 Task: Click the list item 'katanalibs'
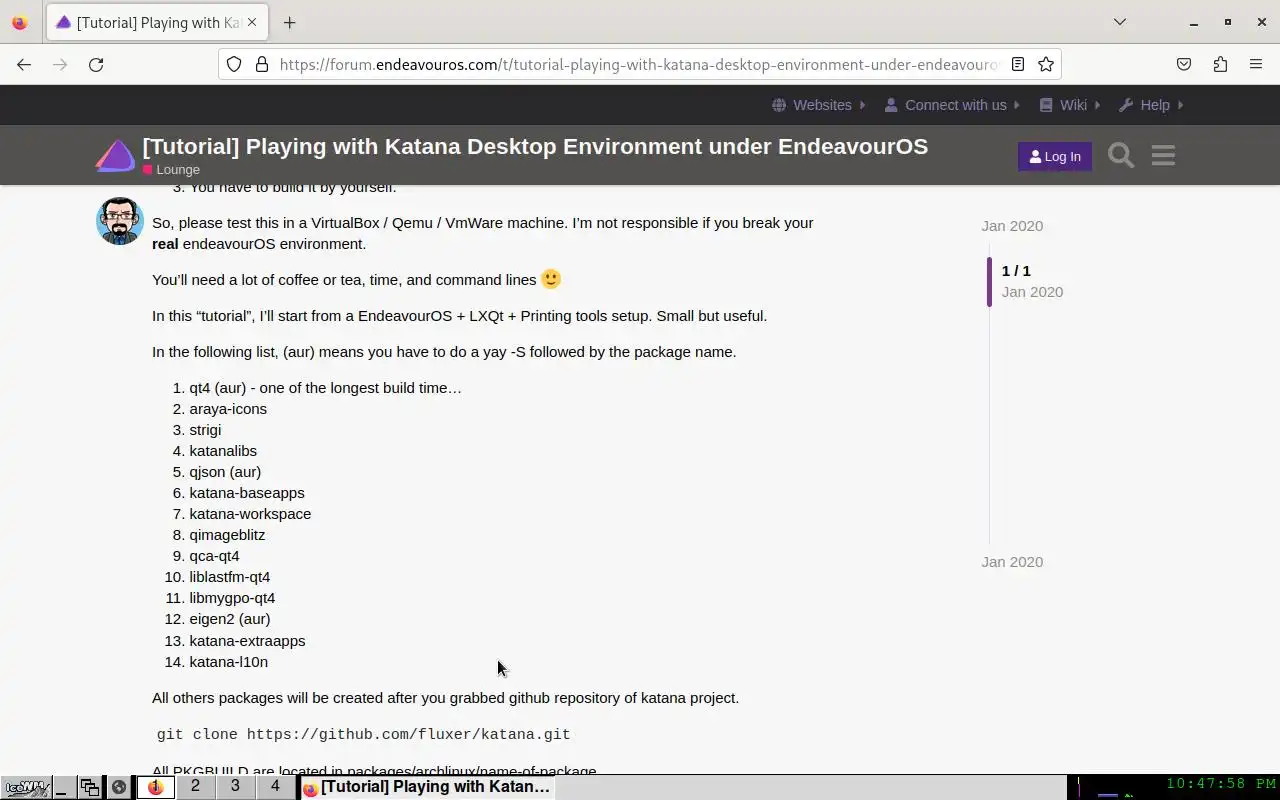coord(223,451)
